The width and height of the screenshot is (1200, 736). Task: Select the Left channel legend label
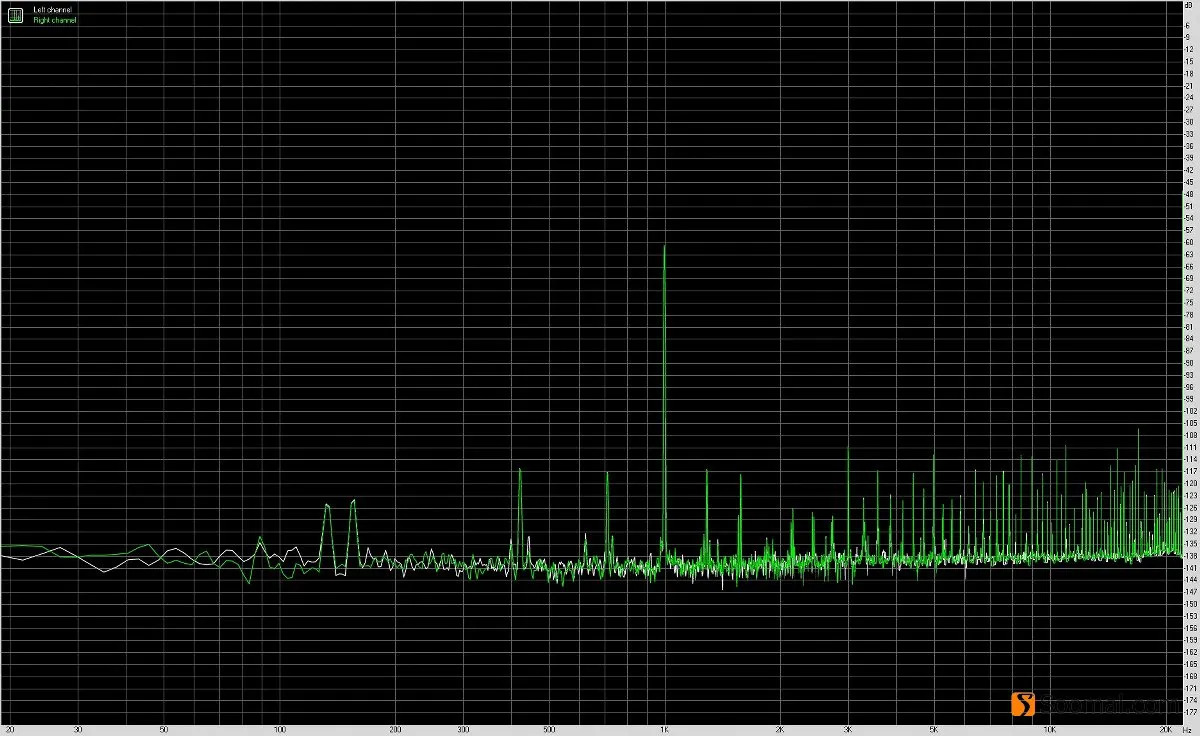(x=53, y=10)
